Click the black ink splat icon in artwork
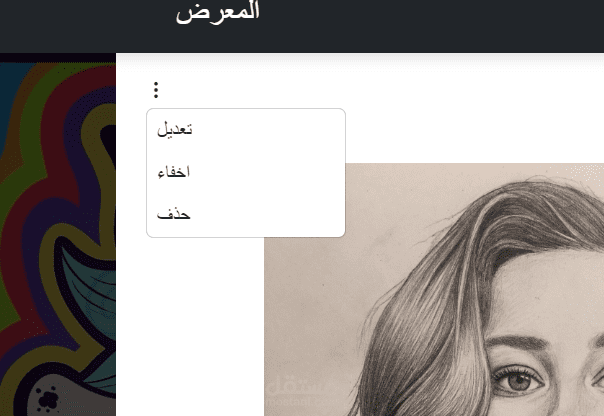 pyautogui.click(x=47, y=399)
